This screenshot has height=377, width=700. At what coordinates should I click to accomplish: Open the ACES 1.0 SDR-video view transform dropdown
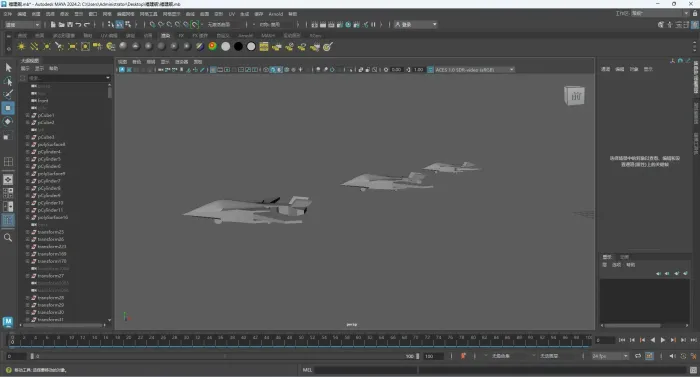(x=475, y=70)
